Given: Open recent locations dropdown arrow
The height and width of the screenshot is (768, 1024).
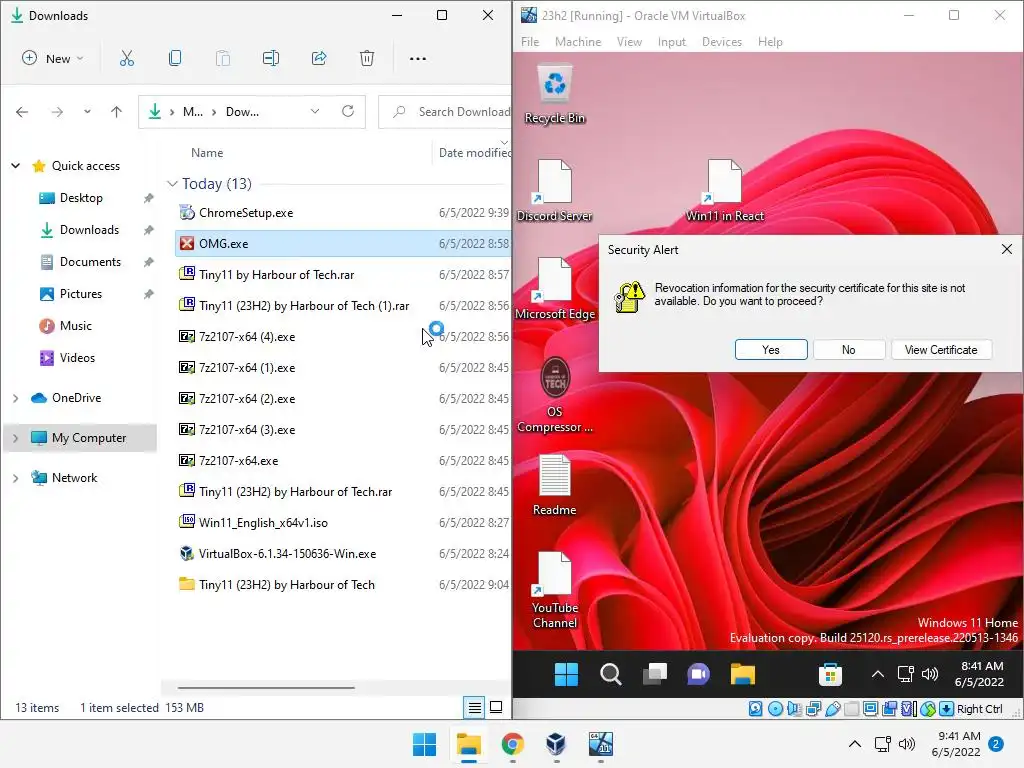Looking at the screenshot, I should [x=87, y=112].
